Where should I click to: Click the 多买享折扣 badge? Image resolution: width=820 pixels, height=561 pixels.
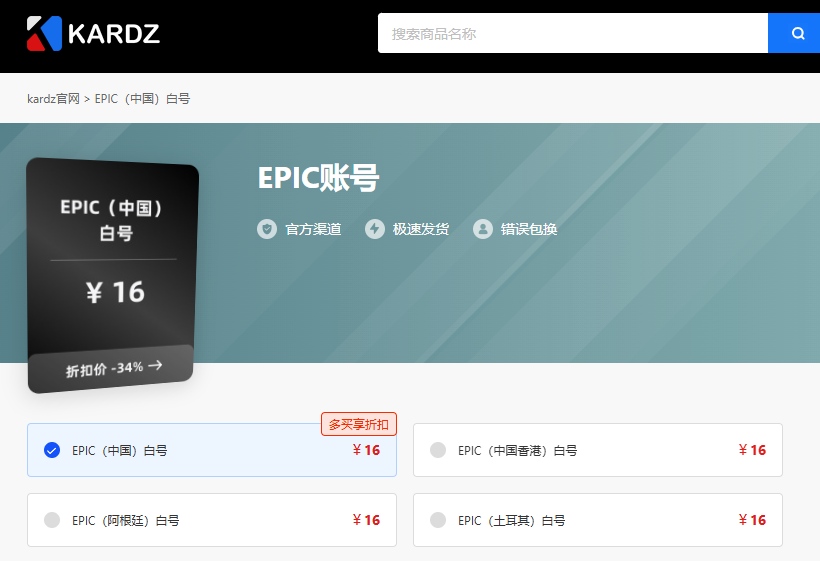[x=359, y=424]
